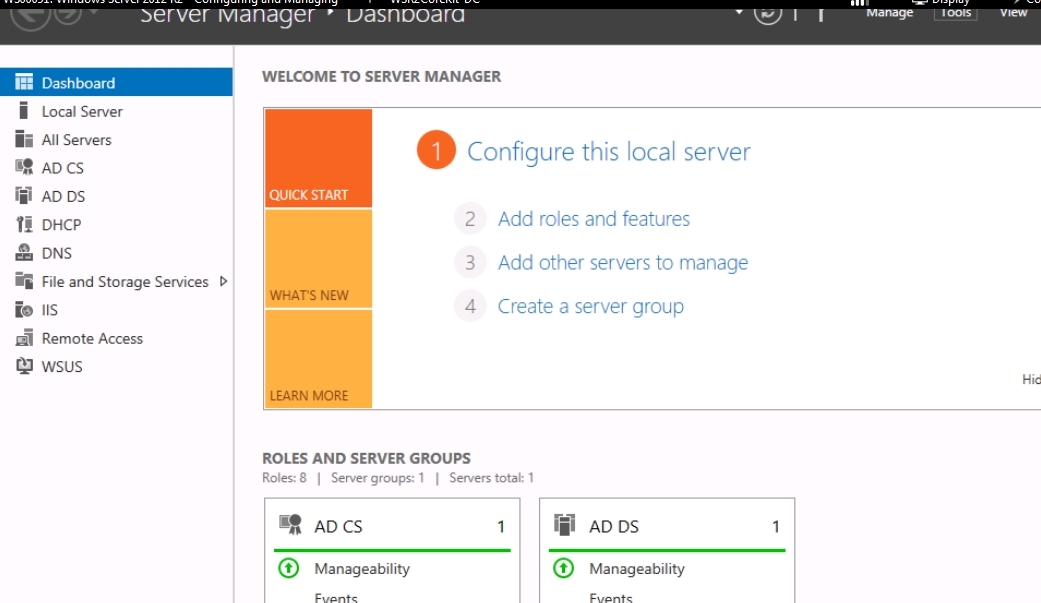Go to AD CS in the sidebar
Screen dimensions: 1041x603
(116, 168)
